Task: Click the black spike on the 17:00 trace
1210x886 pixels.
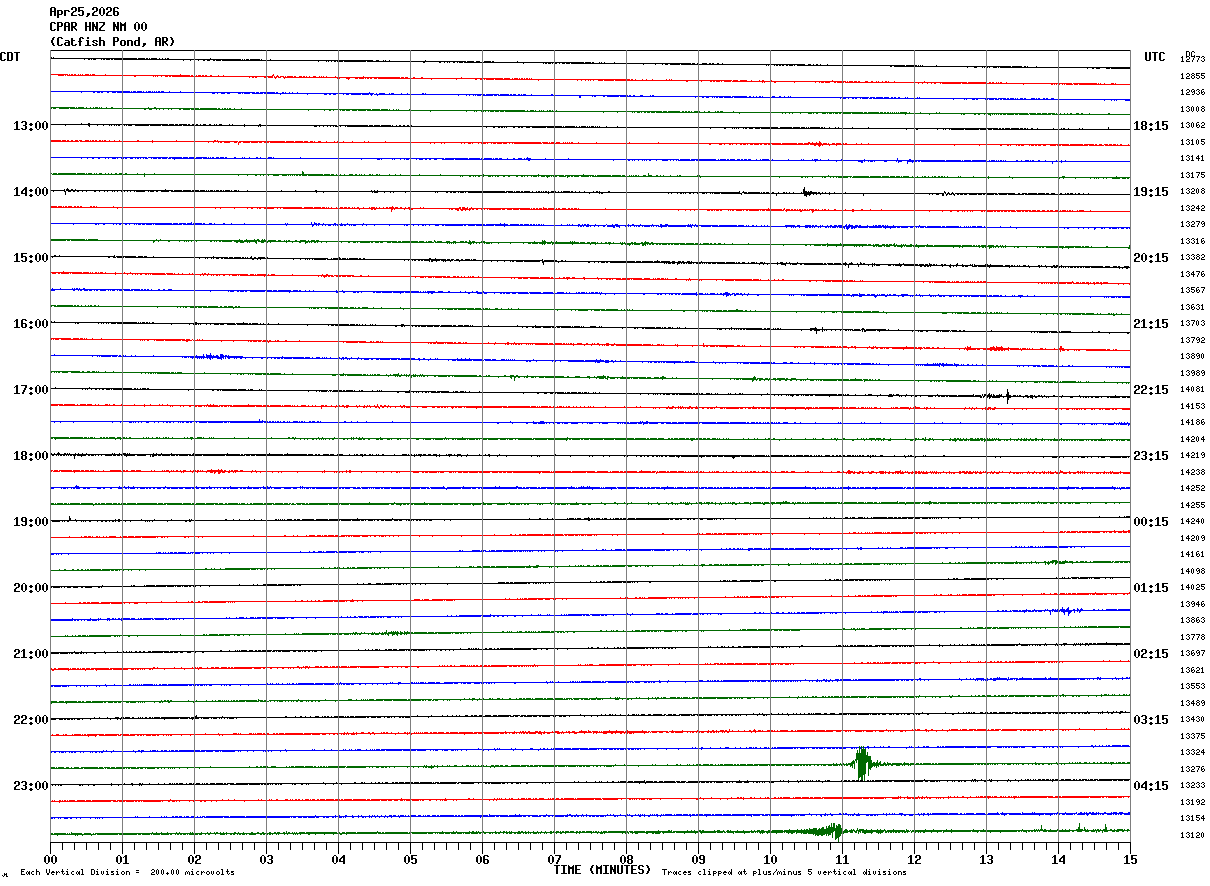Action: (x=1007, y=395)
